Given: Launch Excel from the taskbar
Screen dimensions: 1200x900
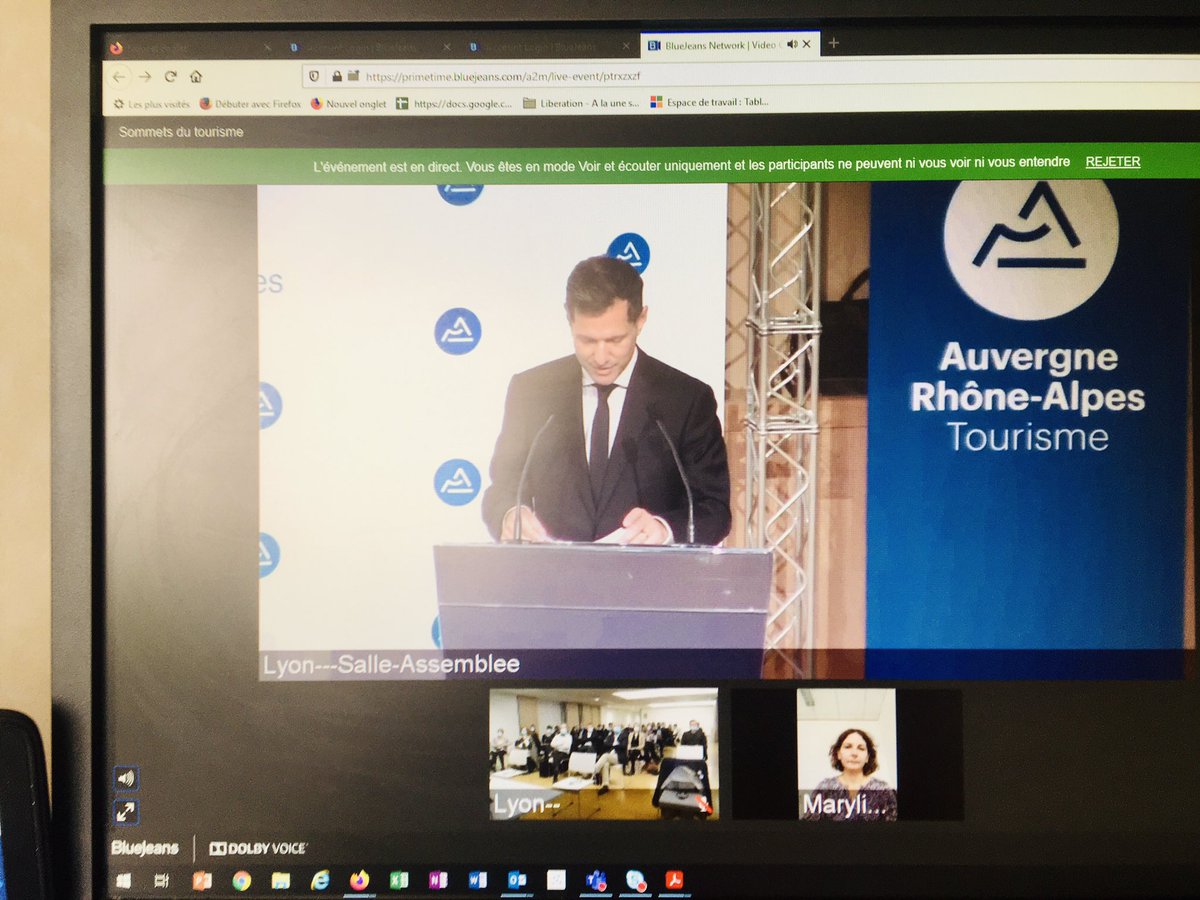Looking at the screenshot, I should point(398,880).
